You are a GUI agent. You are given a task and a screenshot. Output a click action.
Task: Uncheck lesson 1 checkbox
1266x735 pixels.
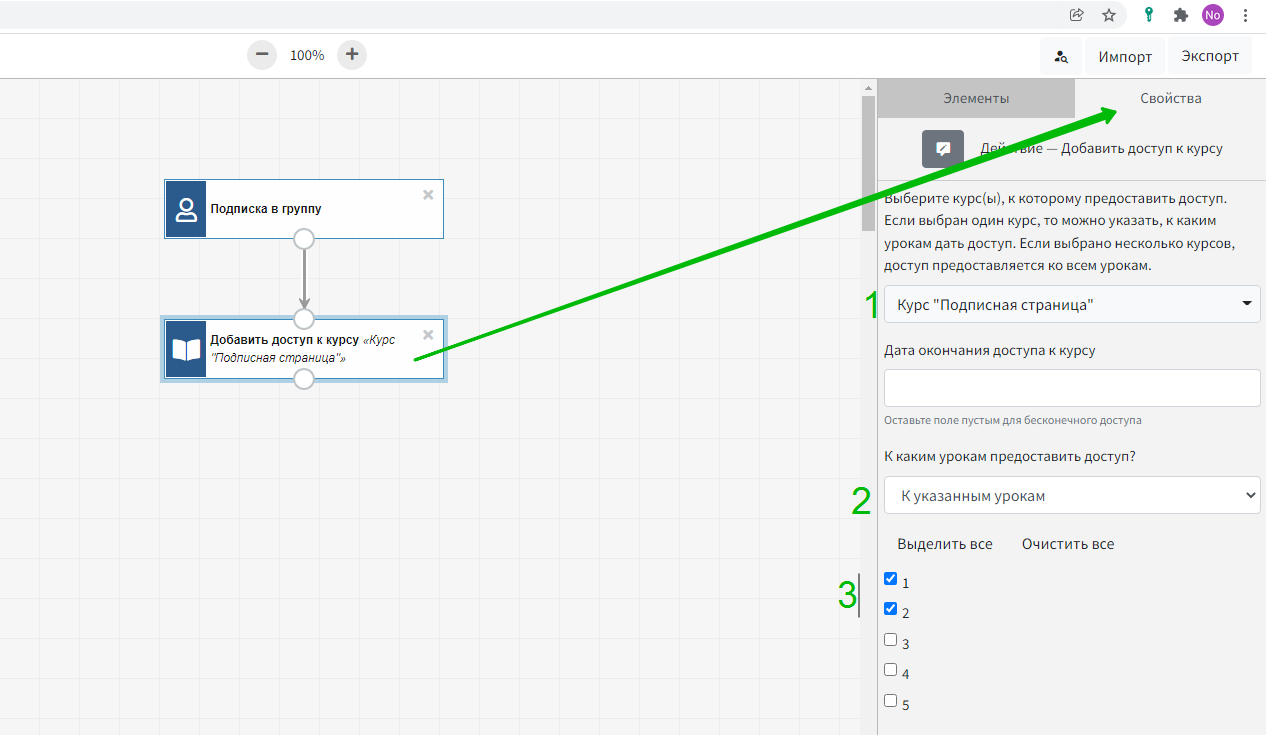pos(891,578)
